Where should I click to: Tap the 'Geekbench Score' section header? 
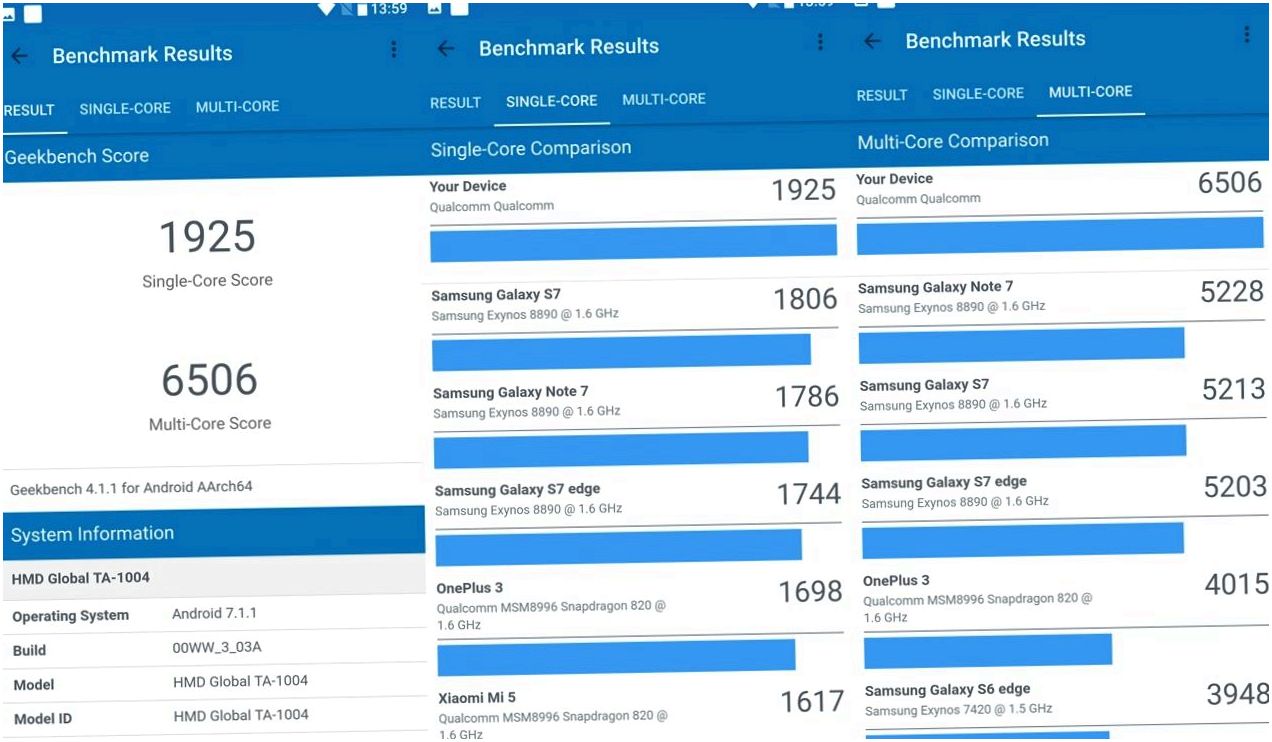tap(76, 157)
